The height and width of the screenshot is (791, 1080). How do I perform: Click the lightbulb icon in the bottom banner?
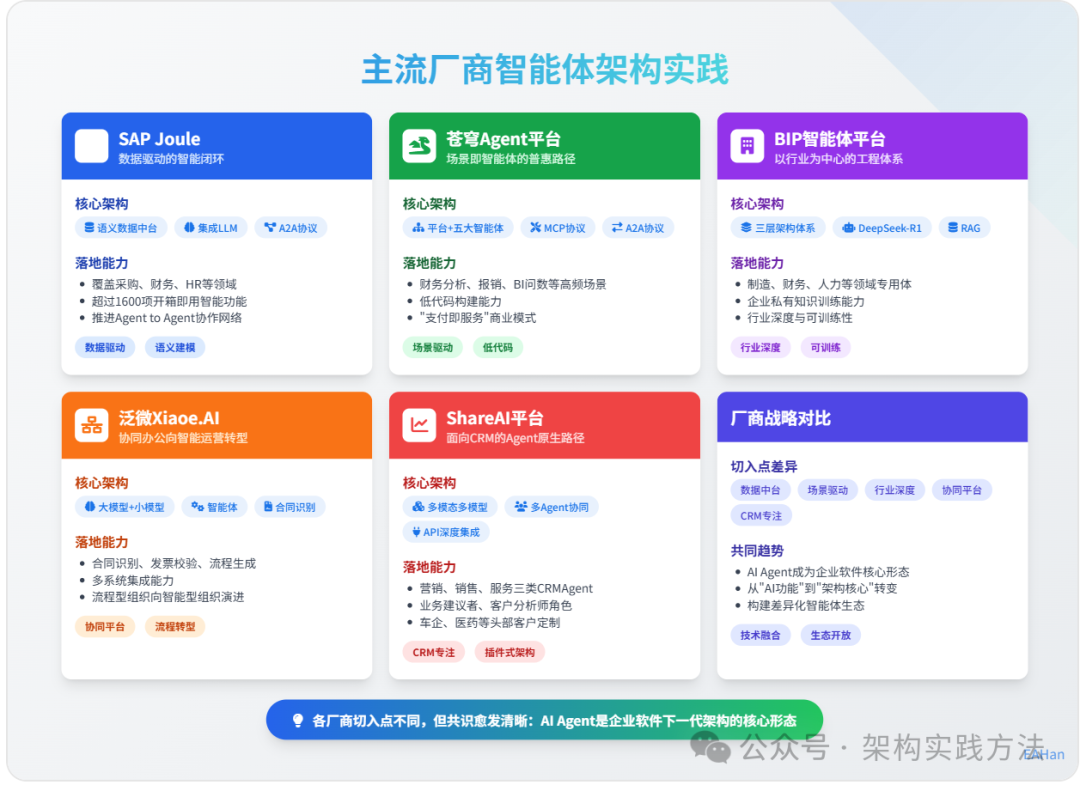[298, 721]
